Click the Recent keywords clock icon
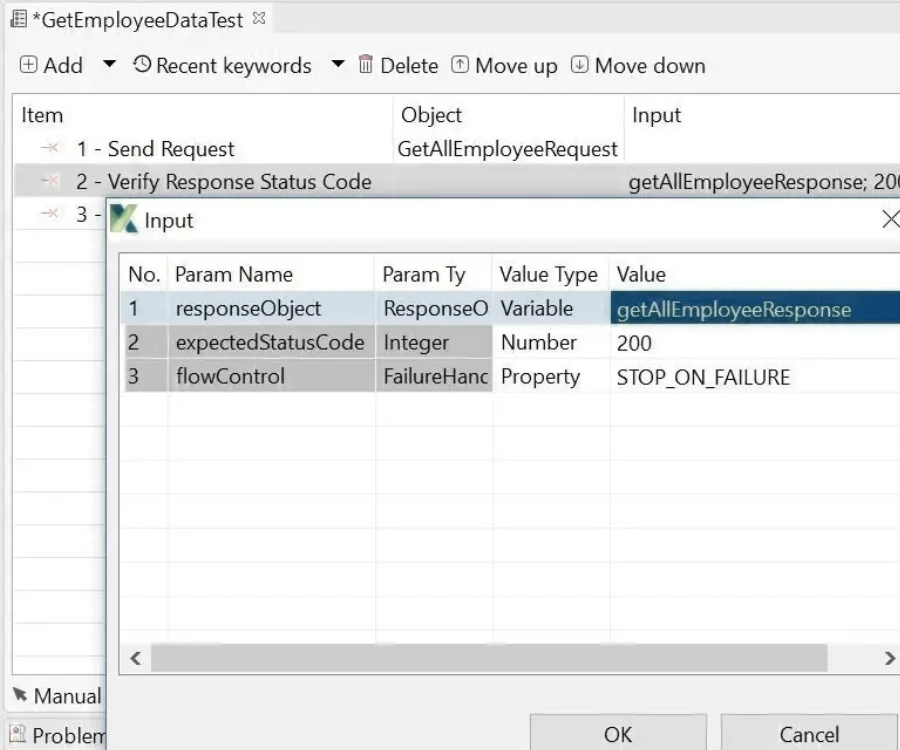This screenshot has width=900, height=750. point(142,65)
